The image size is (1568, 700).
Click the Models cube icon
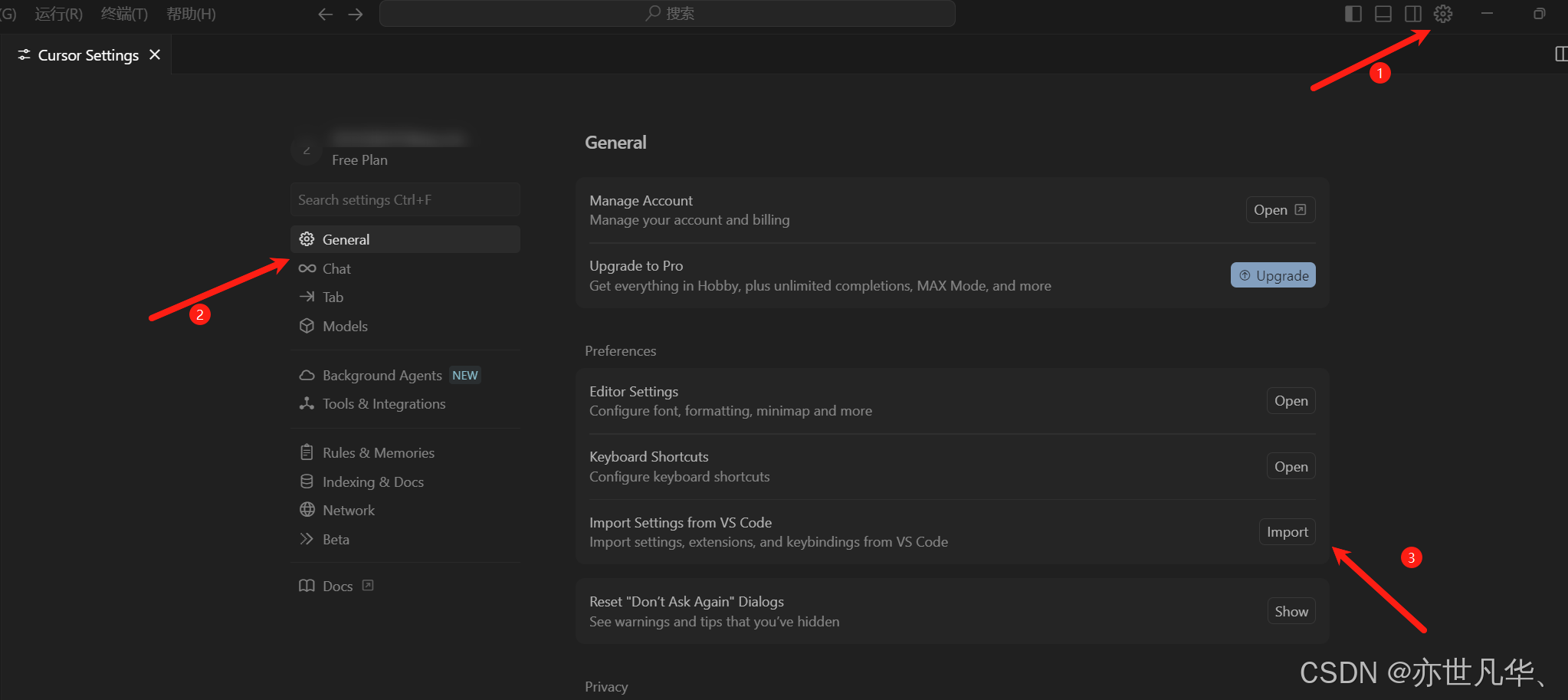coord(307,326)
